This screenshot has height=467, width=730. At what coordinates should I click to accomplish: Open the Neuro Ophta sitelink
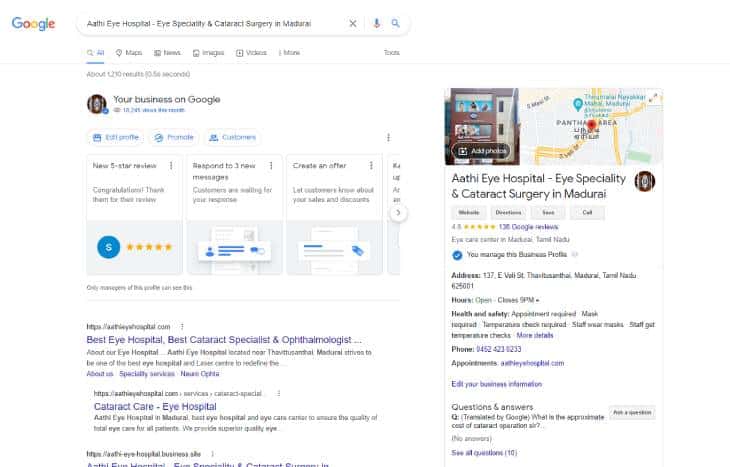click(x=200, y=374)
